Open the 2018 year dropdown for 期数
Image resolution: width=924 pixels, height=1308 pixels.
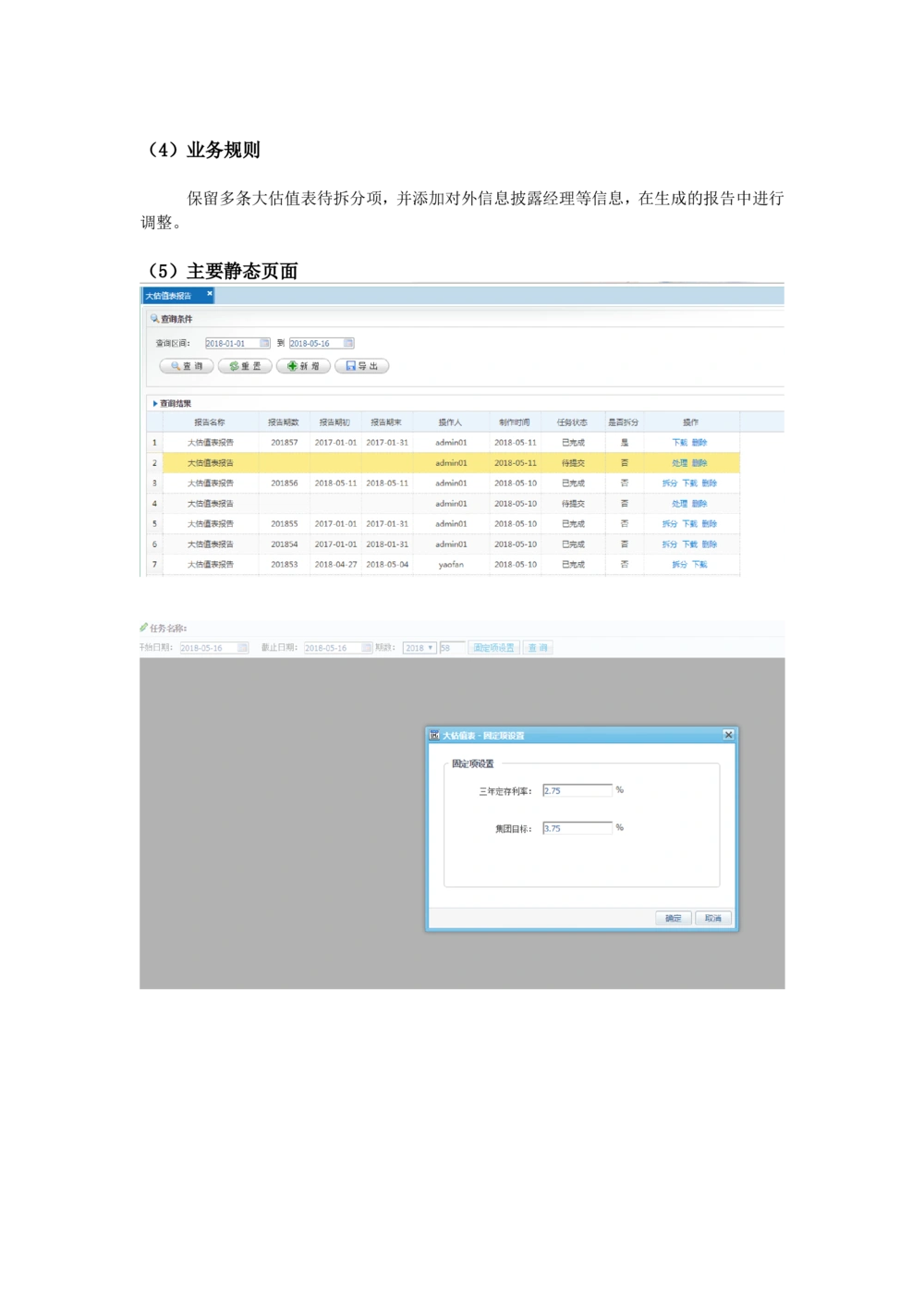pos(419,648)
